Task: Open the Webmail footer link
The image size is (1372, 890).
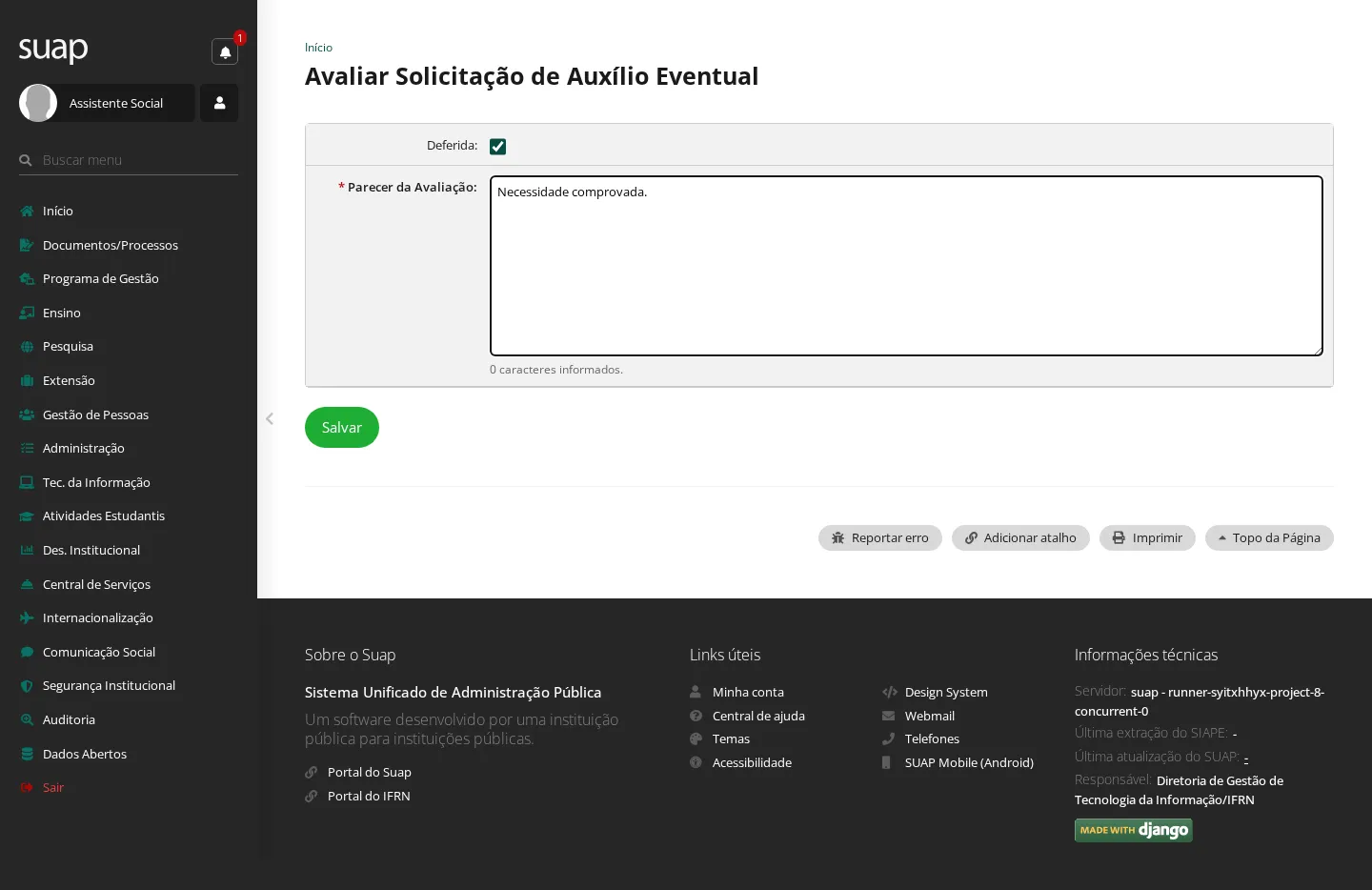Action: (930, 716)
